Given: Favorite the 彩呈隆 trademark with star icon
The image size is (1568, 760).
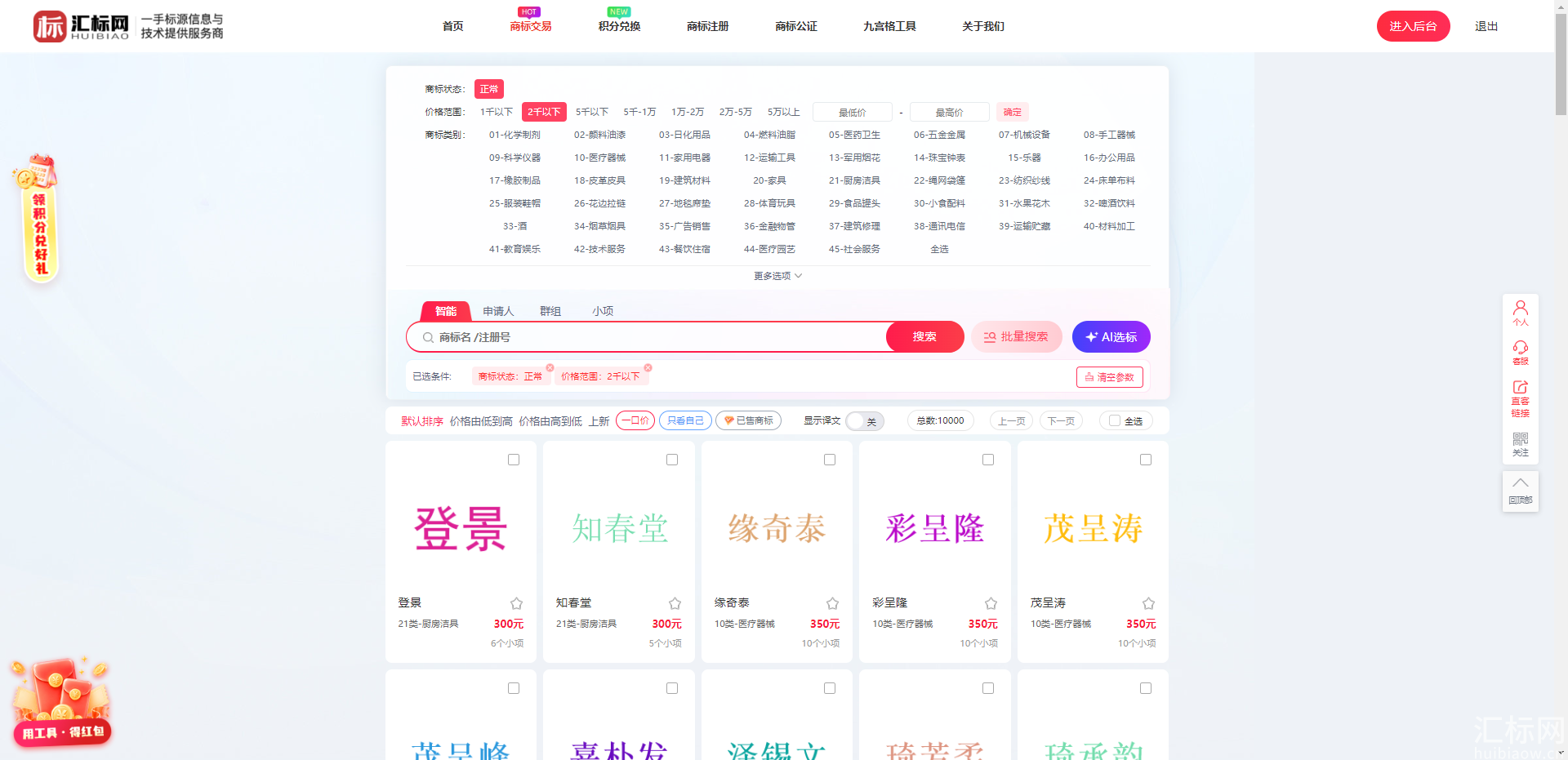Looking at the screenshot, I should tap(991, 603).
